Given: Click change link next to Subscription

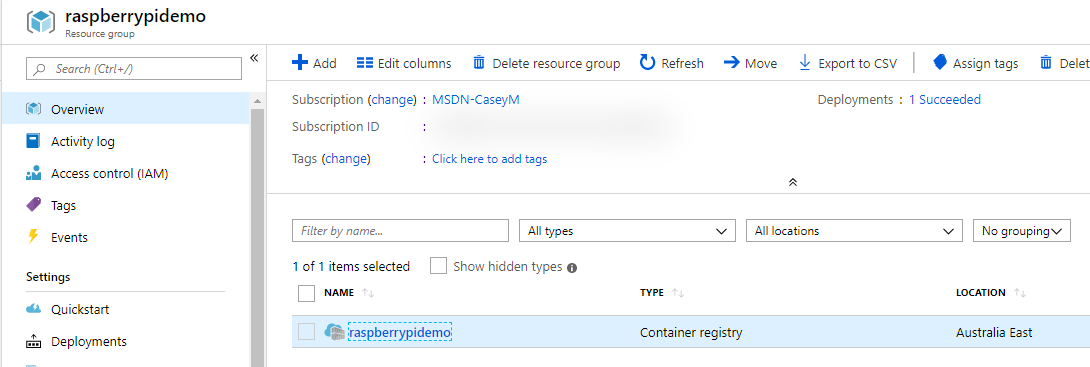Looking at the screenshot, I should tap(392, 99).
